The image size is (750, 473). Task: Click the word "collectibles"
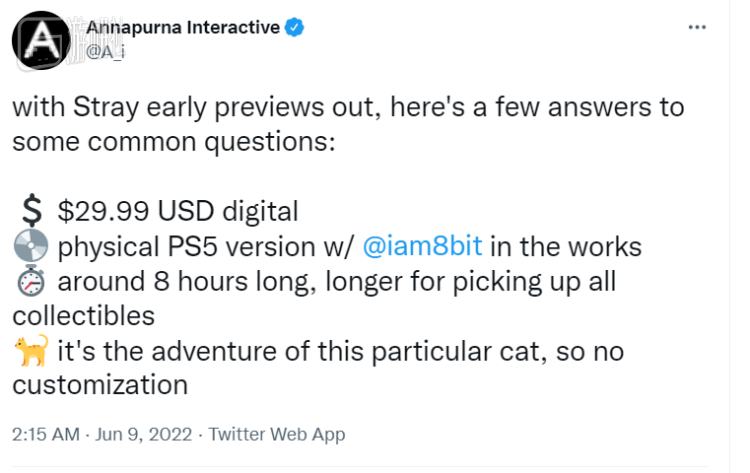(84, 316)
